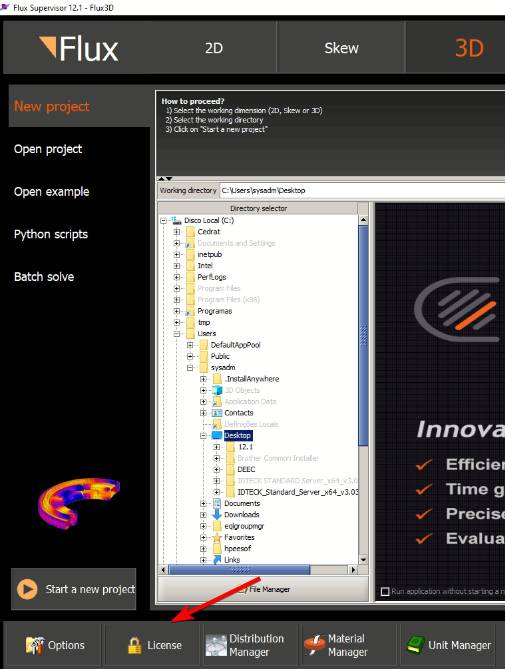The height and width of the screenshot is (669, 505).
Task: Select Programas folder in tree
Action: click(215, 311)
